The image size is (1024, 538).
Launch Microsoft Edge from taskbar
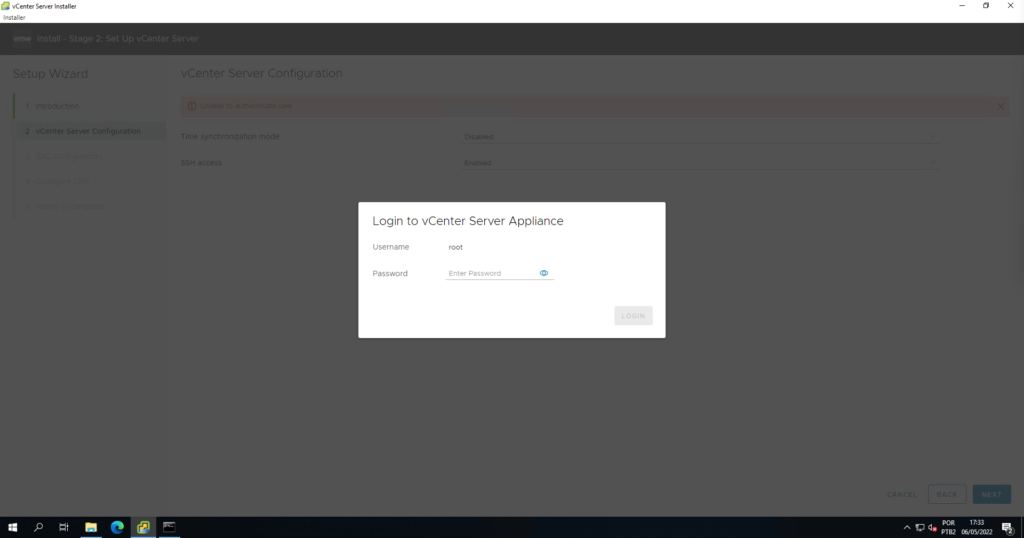tap(117, 527)
